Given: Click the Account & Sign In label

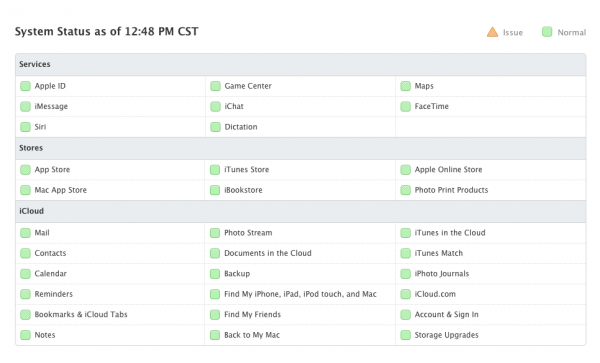Looking at the screenshot, I should click(447, 314).
